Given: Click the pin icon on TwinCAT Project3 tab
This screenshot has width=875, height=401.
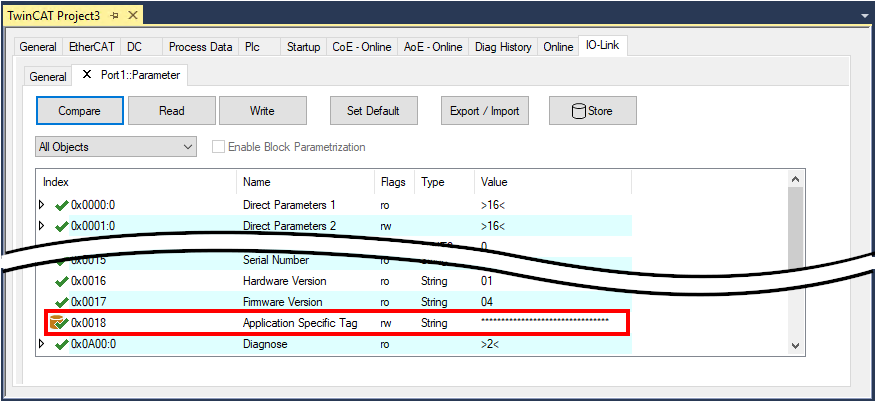Looking at the screenshot, I should 115,16.
